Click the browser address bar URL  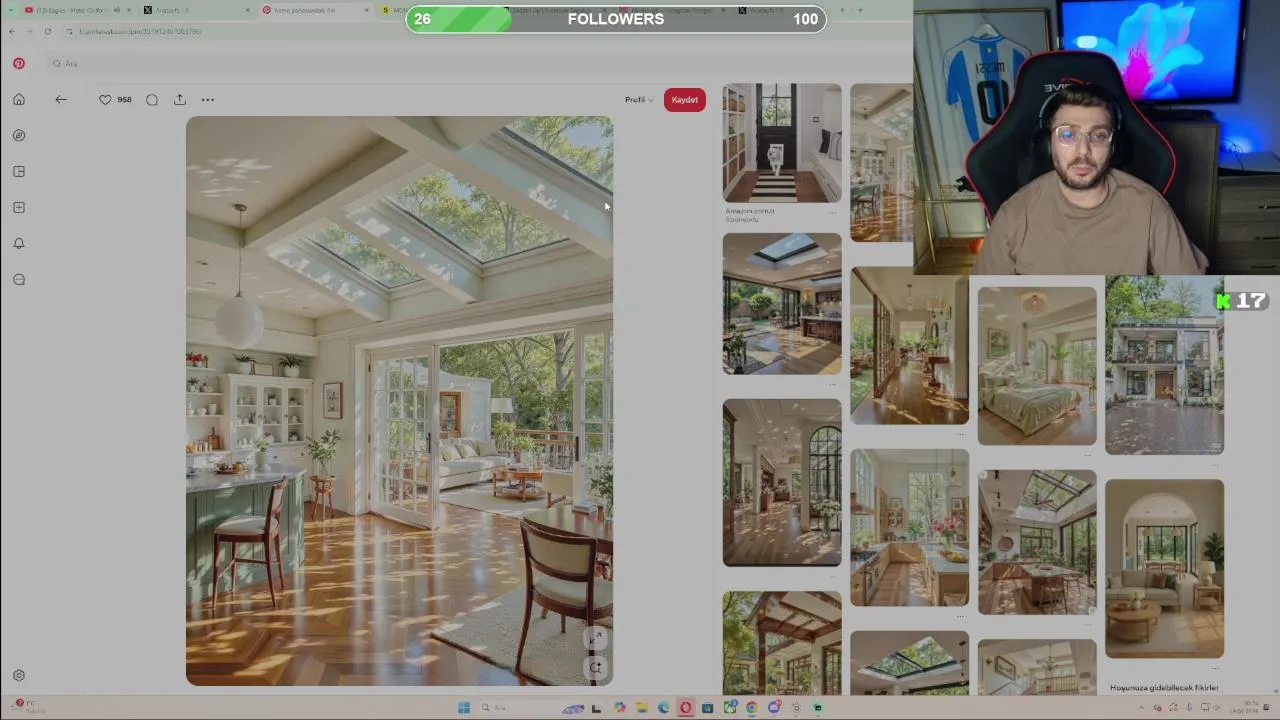point(140,31)
